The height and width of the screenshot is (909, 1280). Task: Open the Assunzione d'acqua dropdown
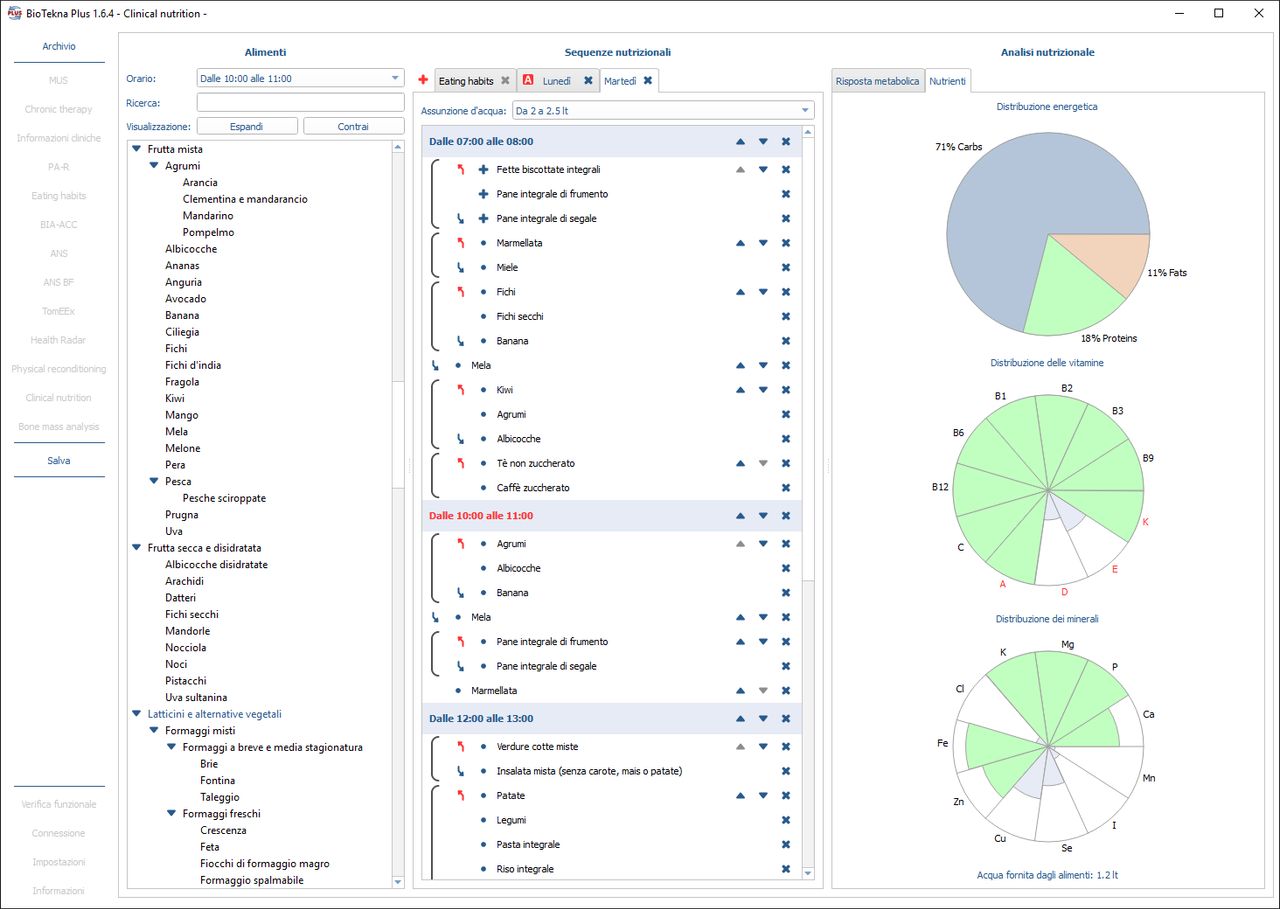tap(805, 111)
